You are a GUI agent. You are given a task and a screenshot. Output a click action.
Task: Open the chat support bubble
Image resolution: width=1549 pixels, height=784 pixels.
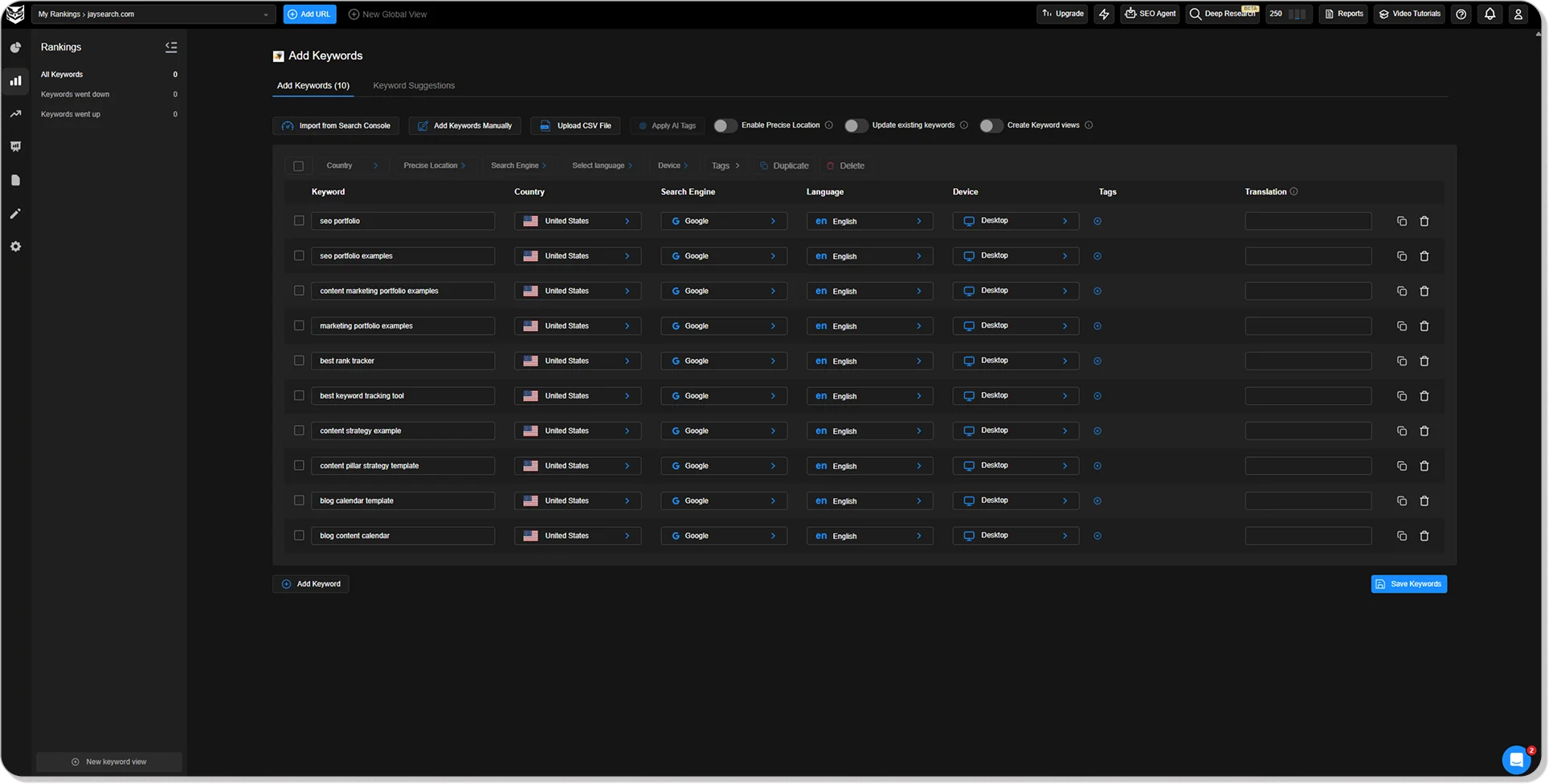point(1516,759)
